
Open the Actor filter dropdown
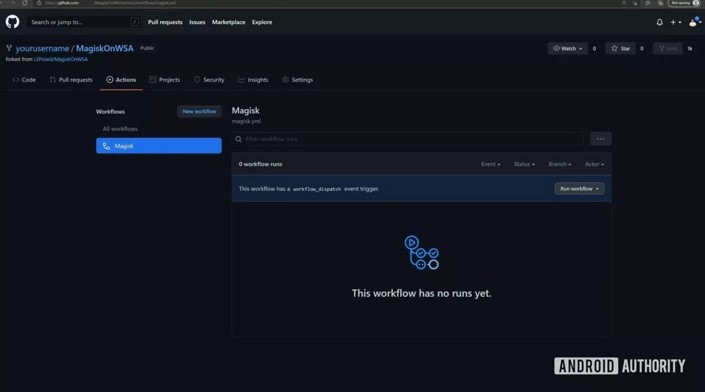[x=594, y=165]
